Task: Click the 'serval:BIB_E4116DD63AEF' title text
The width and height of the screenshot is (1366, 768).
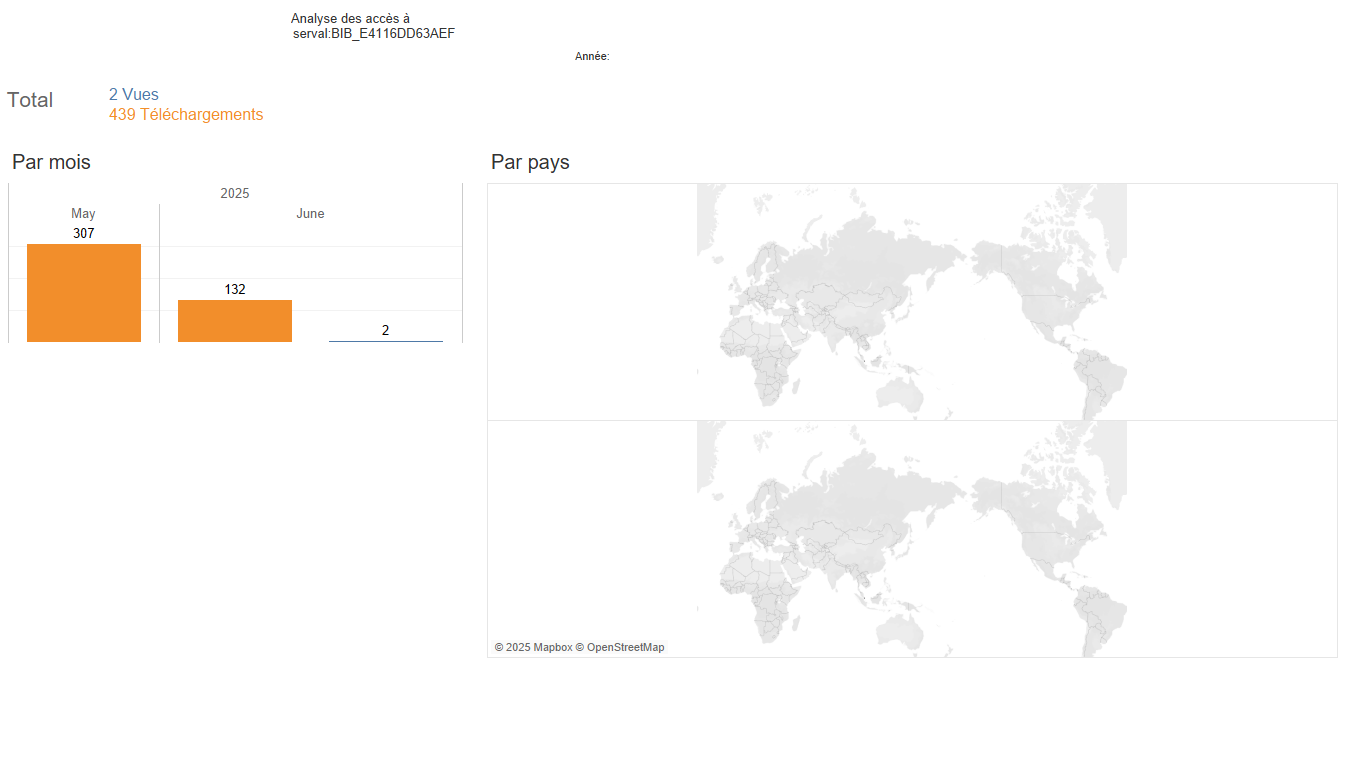Action: pos(374,33)
